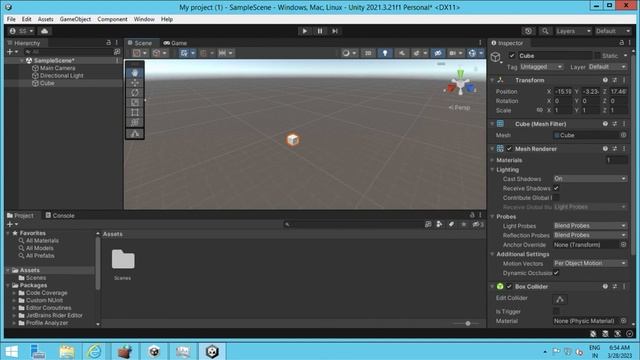Open Transform component presets icon

coord(615,80)
